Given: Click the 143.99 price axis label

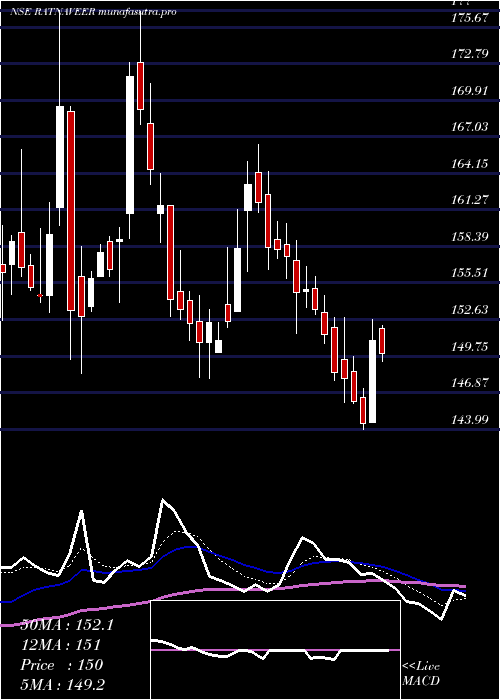Looking at the screenshot, I should click(470, 419).
